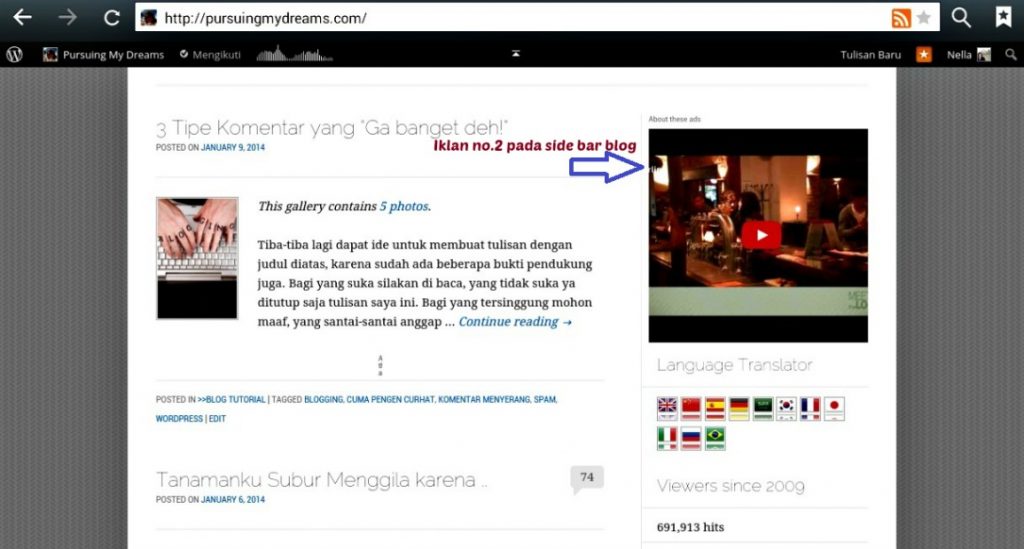This screenshot has width=1024, height=549.
Task: Click the WordPress logo in admin bar
Action: (x=14, y=55)
